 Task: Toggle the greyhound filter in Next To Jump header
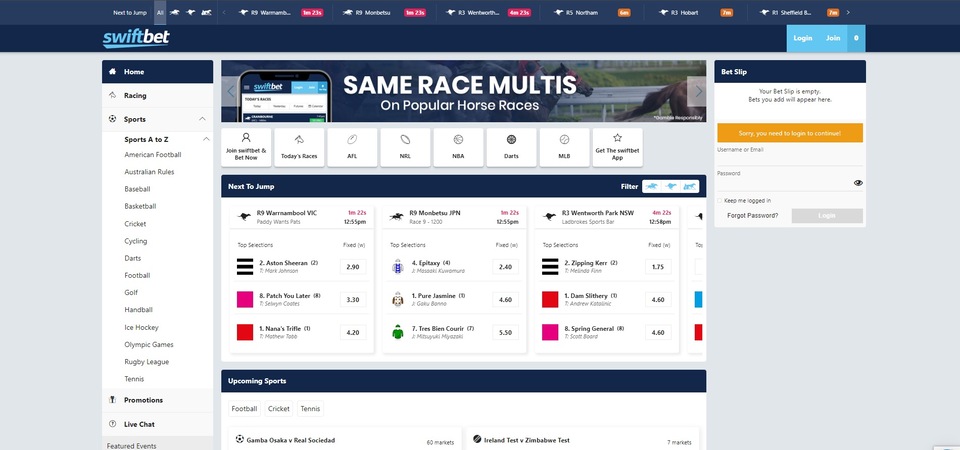[671, 186]
